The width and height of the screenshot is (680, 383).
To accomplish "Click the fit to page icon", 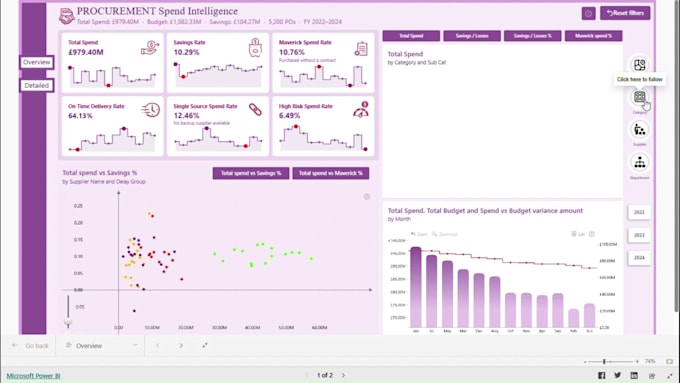I will 669,361.
